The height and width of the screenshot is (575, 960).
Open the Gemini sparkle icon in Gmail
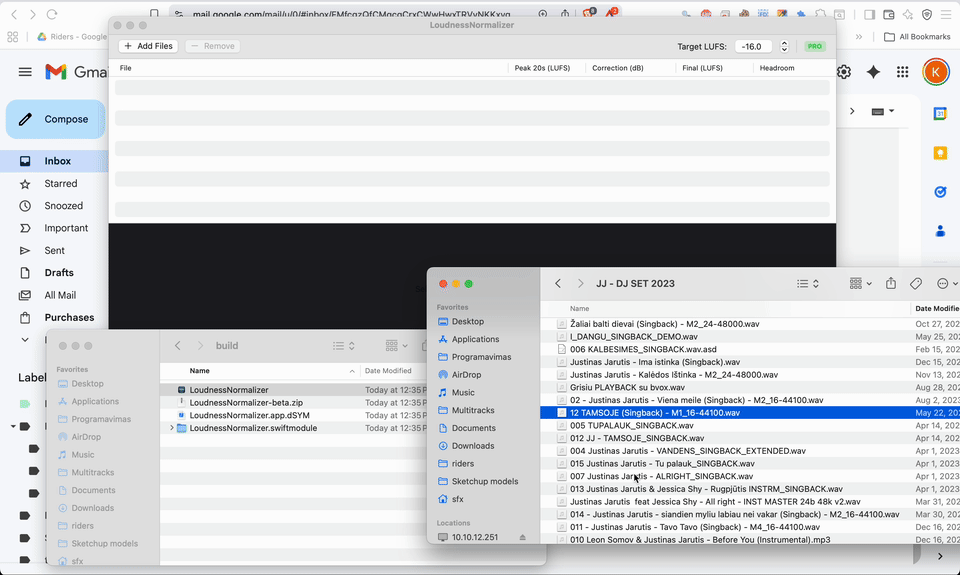point(873,72)
